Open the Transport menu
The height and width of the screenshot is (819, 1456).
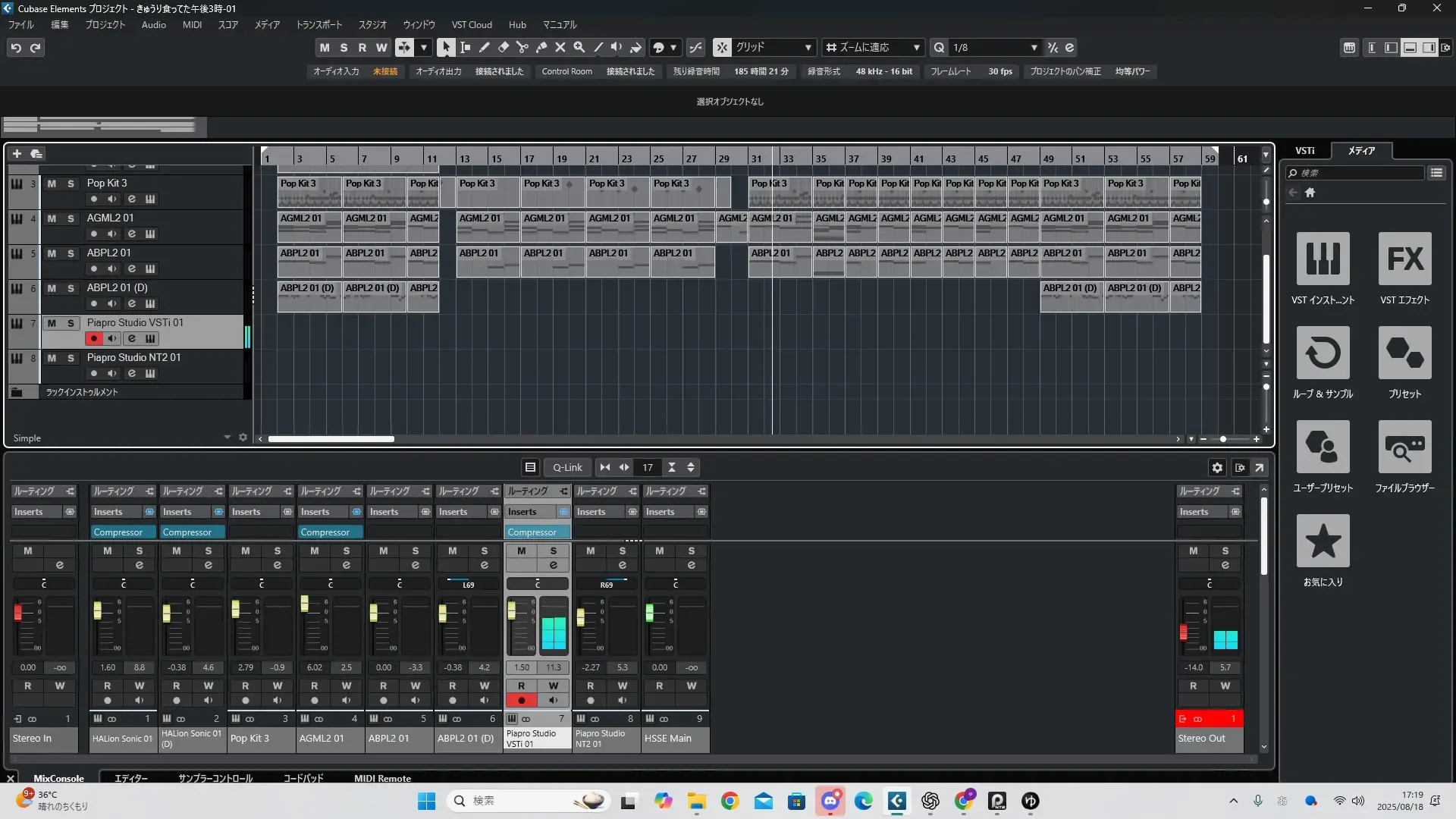318,25
